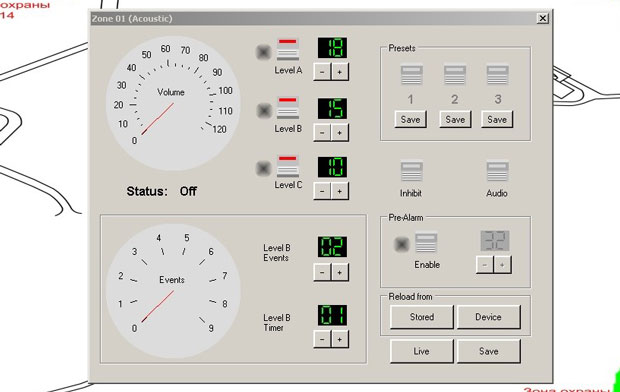The height and width of the screenshot is (392, 620).
Task: Click the Level A display showing 18
Action: point(332,48)
